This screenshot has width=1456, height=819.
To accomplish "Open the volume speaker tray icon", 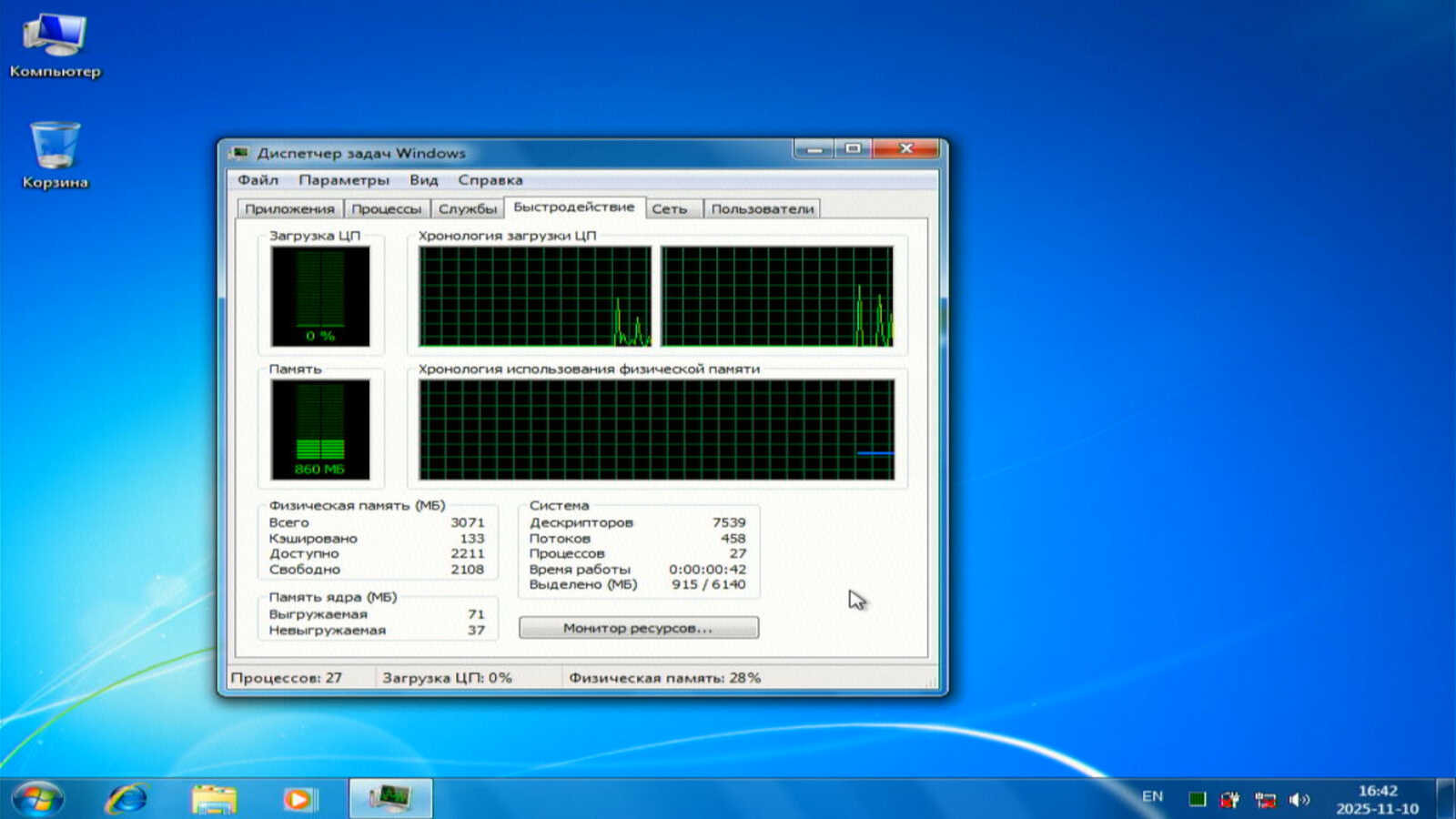I will click(x=1299, y=799).
